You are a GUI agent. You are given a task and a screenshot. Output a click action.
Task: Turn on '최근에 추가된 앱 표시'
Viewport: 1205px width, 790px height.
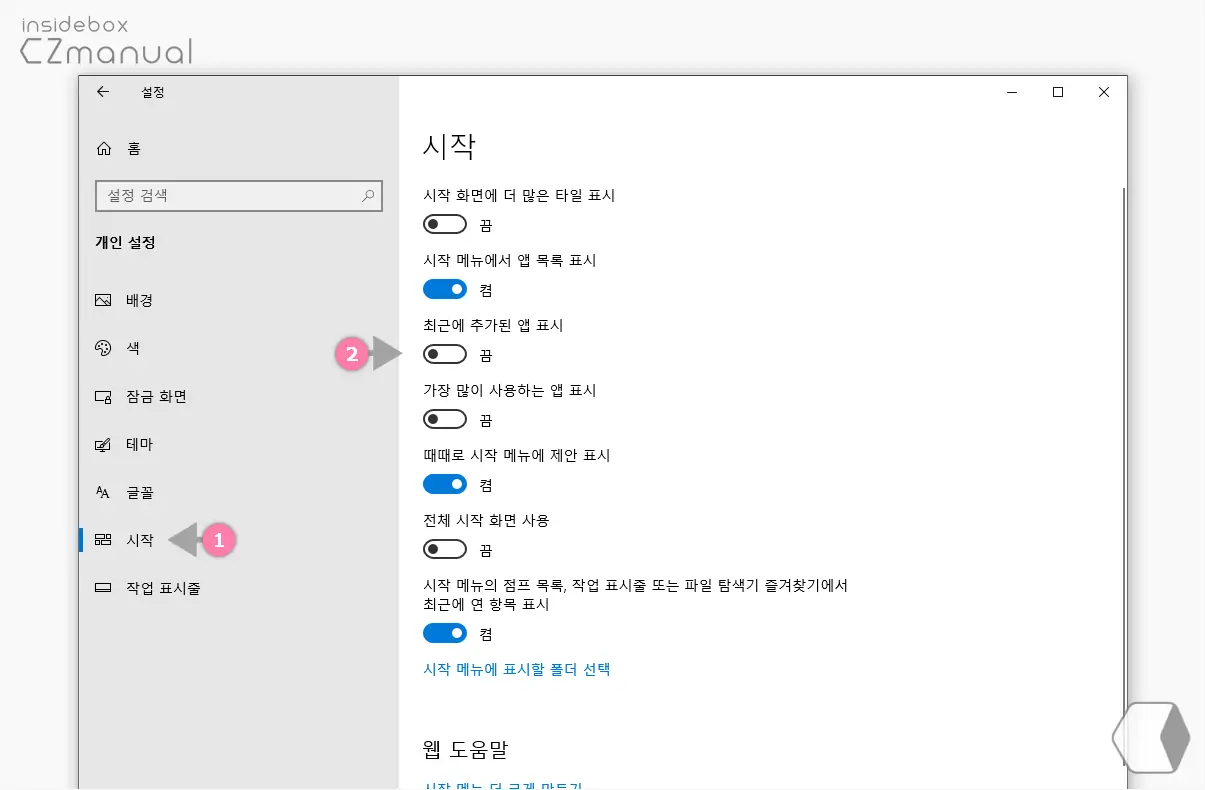444,353
